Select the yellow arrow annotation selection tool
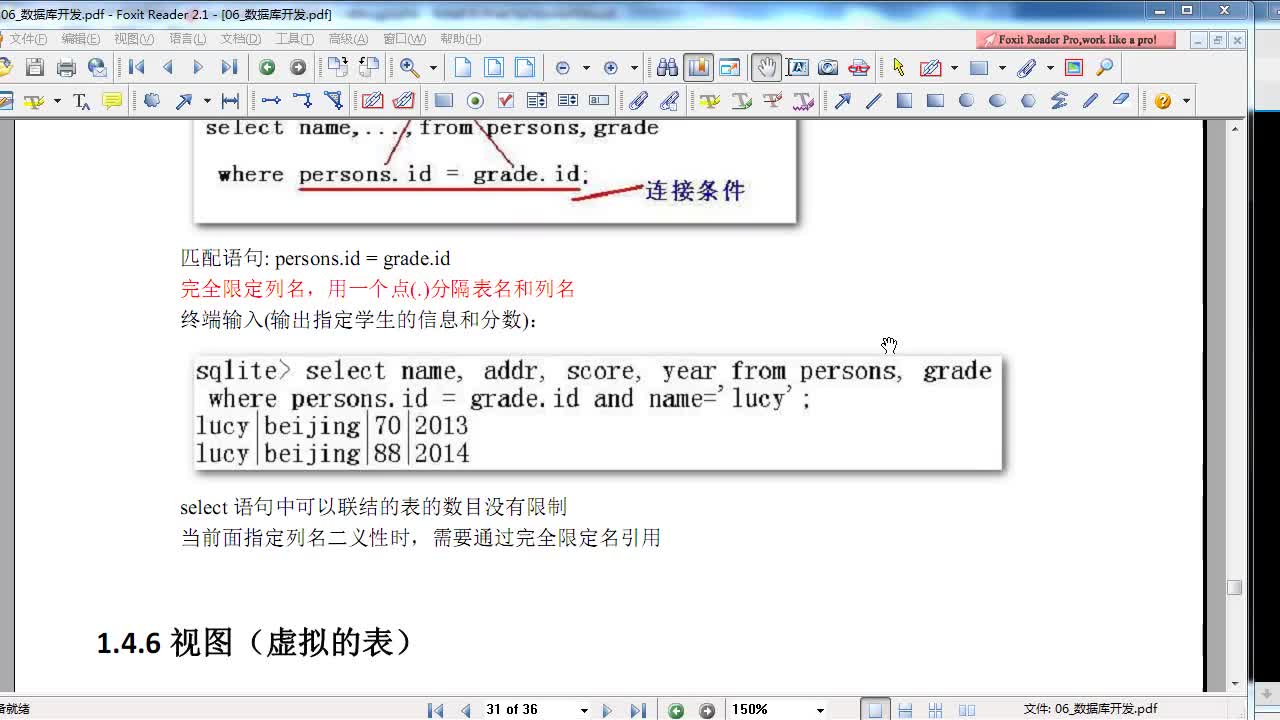Viewport: 1280px width, 720px height. tap(898, 68)
